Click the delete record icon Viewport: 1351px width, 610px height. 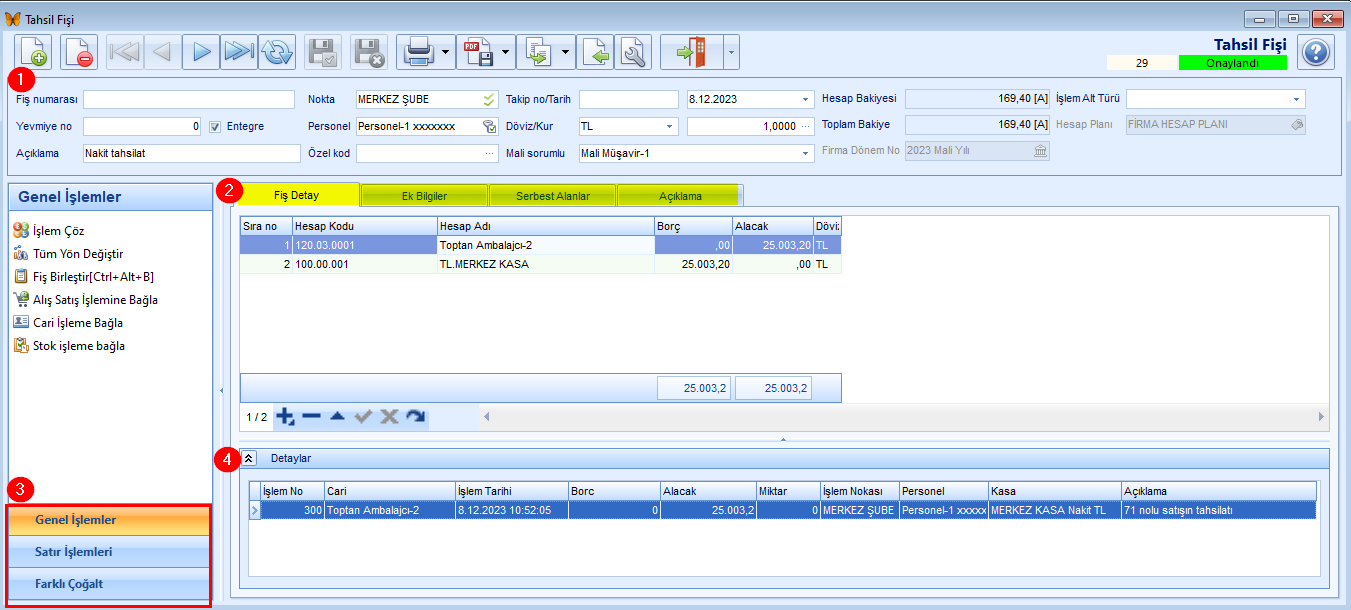(x=79, y=52)
